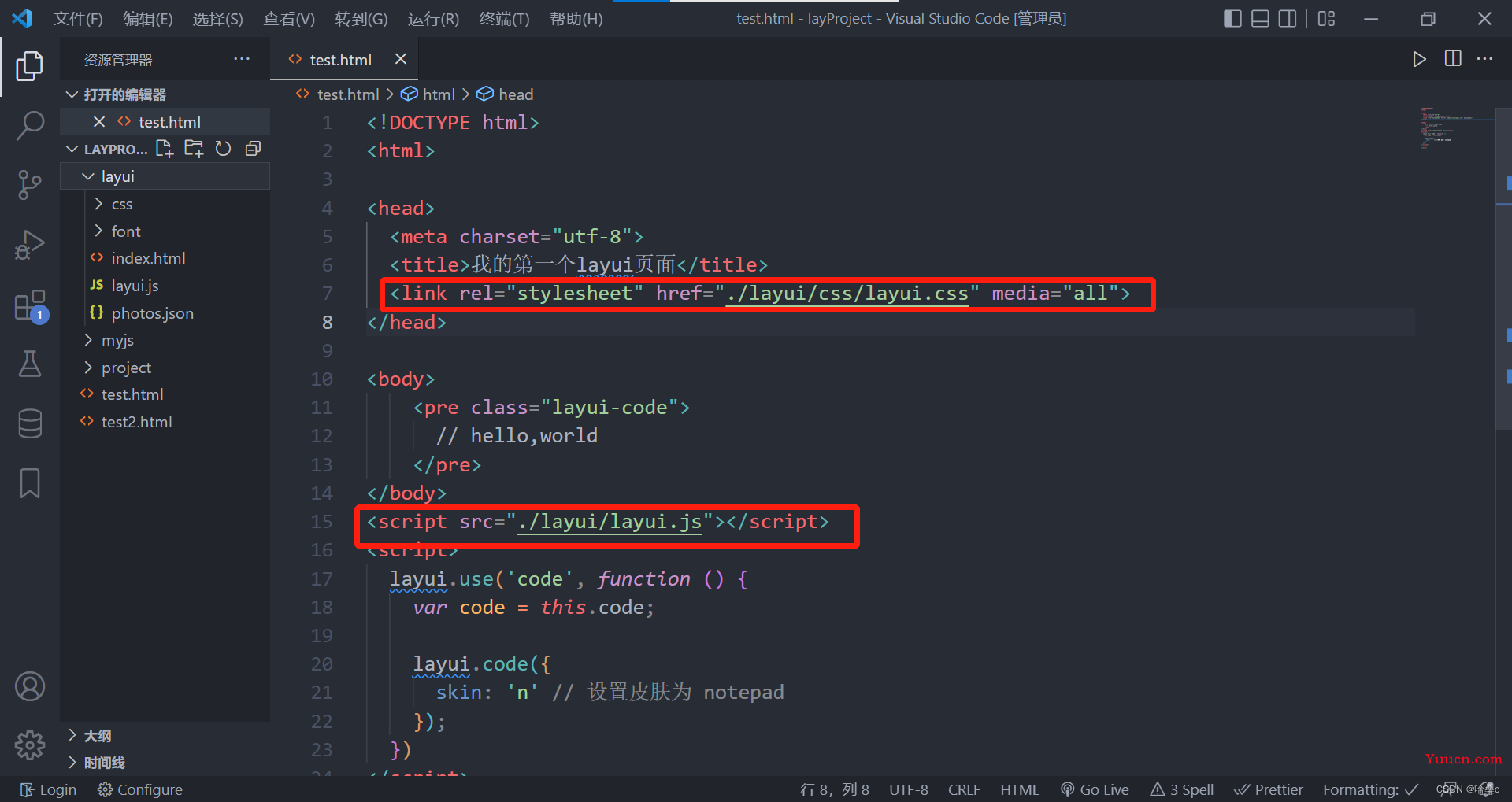Image resolution: width=1512 pixels, height=802 pixels.
Task: Open index.html in file tree
Action: click(x=165, y=258)
